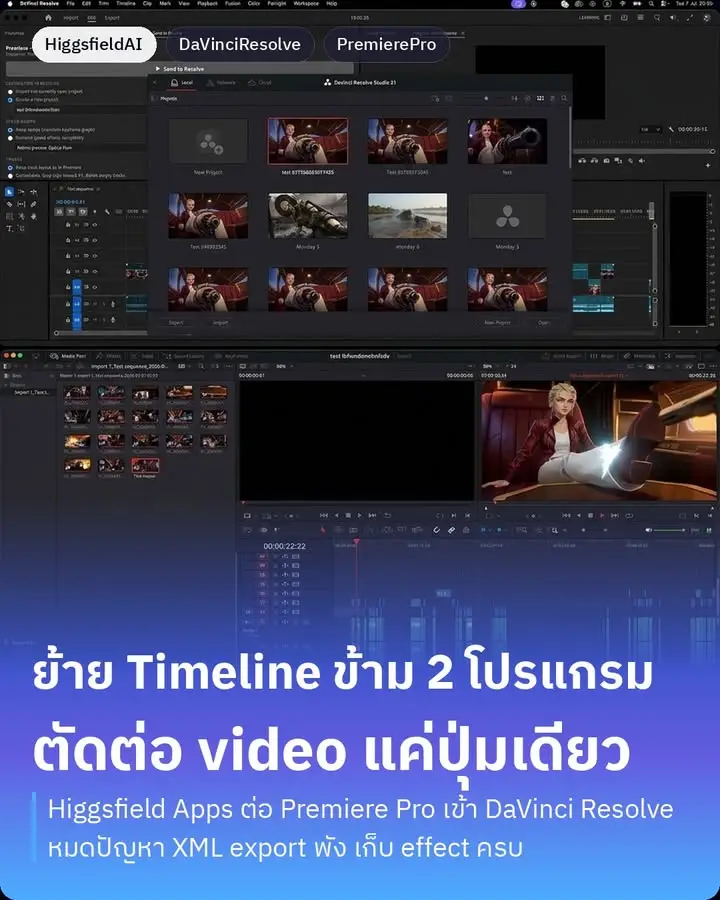Image resolution: width=720 pixels, height=900 pixels.
Task: Click the Export button in Project Manager
Action: (x=176, y=323)
